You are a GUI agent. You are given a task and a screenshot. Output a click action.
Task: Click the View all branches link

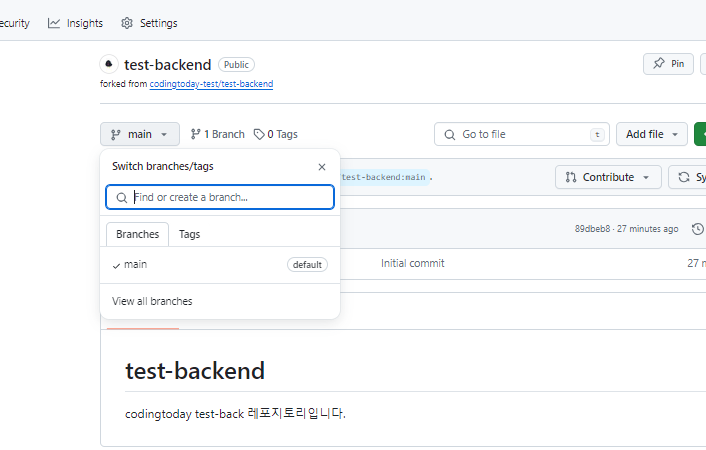pos(152,301)
